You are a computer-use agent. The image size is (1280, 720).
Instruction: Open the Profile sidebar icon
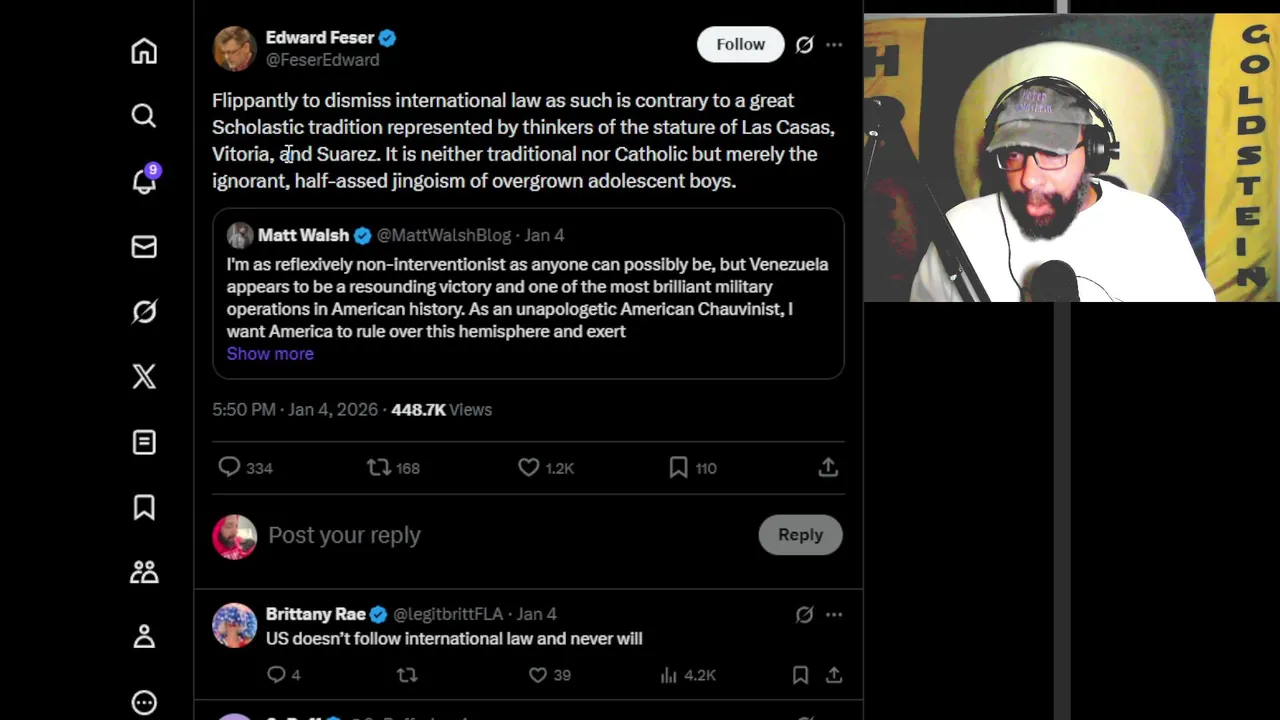click(144, 637)
